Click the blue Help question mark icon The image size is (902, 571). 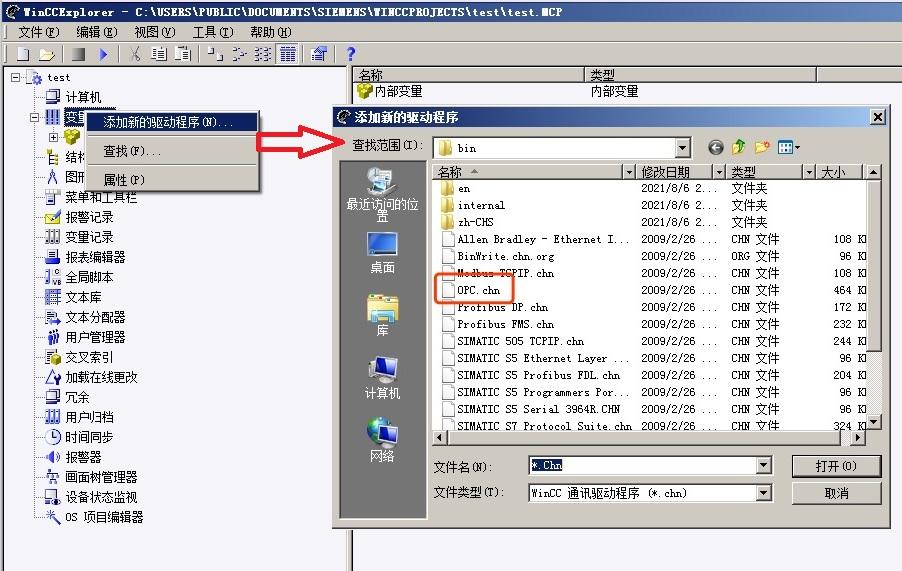[x=351, y=54]
